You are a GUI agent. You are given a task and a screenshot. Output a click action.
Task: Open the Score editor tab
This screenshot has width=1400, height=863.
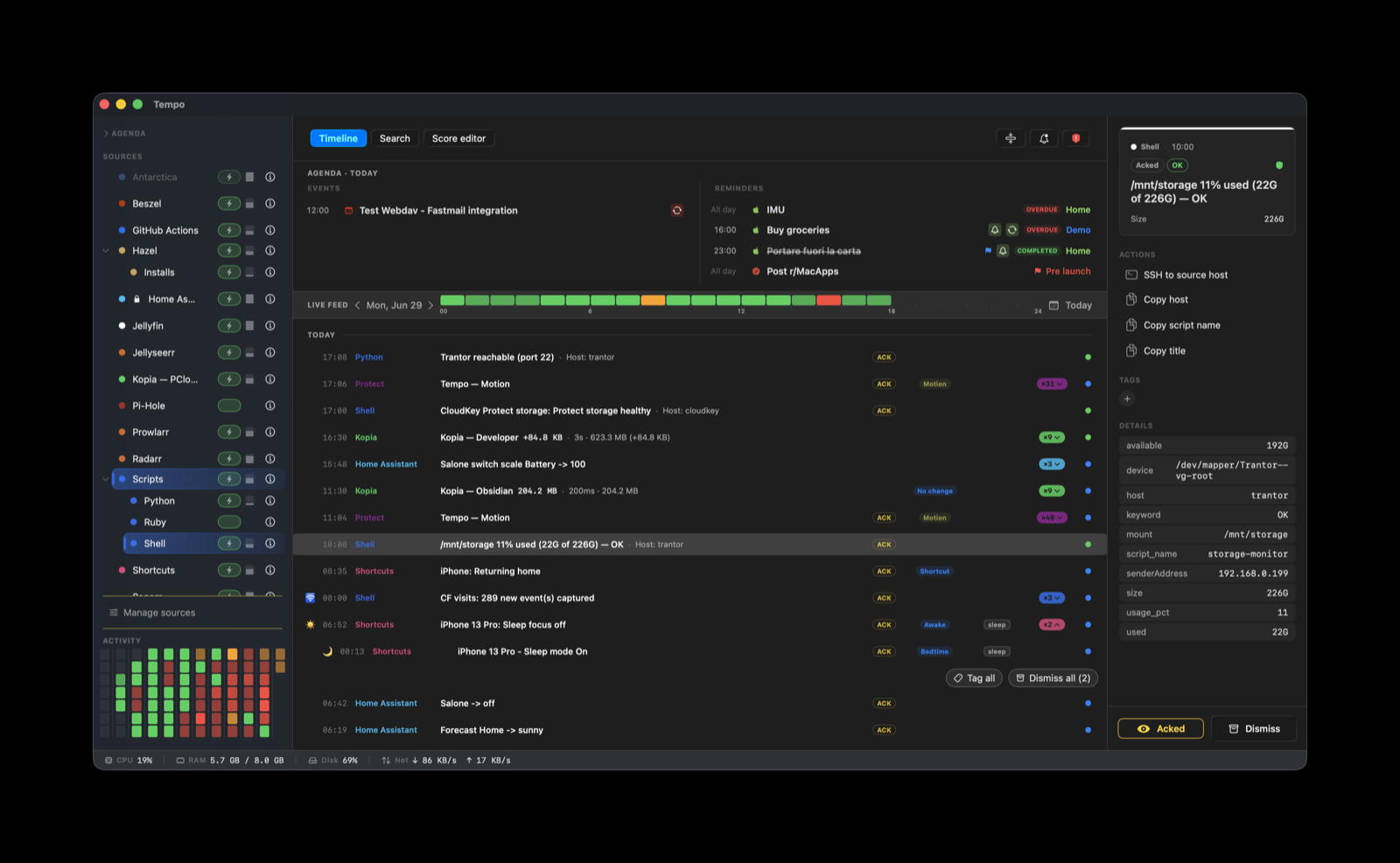[458, 138]
